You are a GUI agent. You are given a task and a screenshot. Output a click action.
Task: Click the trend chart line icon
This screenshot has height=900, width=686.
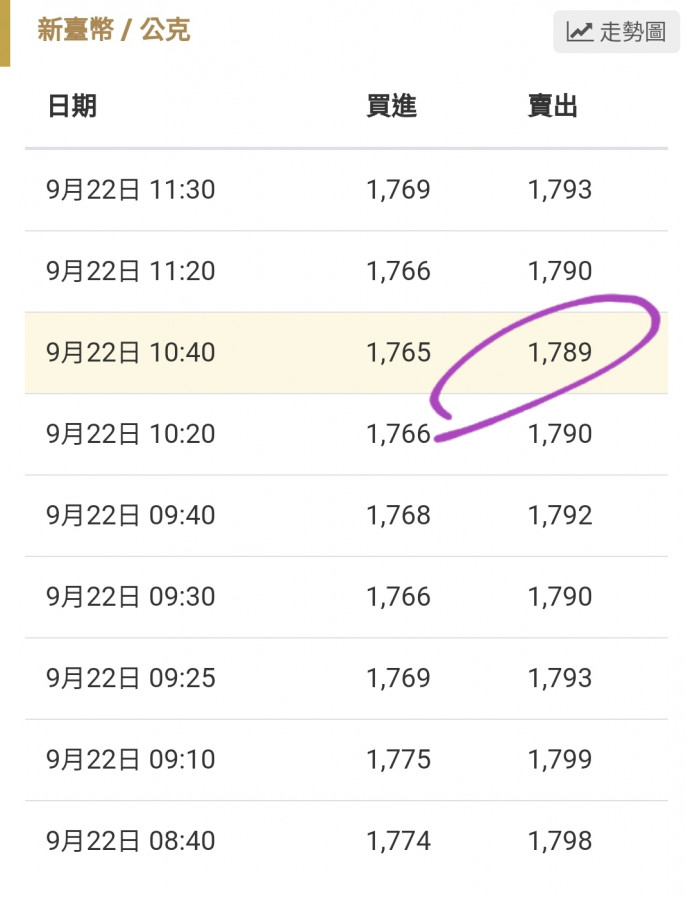(x=580, y=32)
